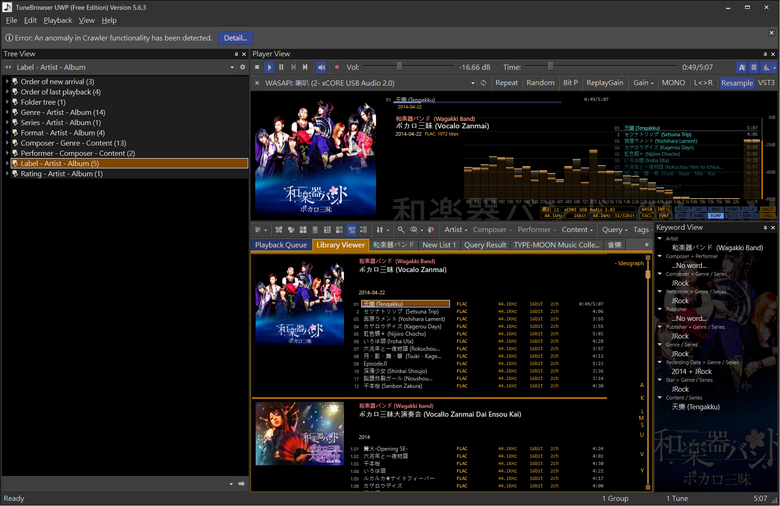This screenshot has height=506, width=780.
Task: Toggle the spectrum display icon in Player View
Action: [768, 67]
